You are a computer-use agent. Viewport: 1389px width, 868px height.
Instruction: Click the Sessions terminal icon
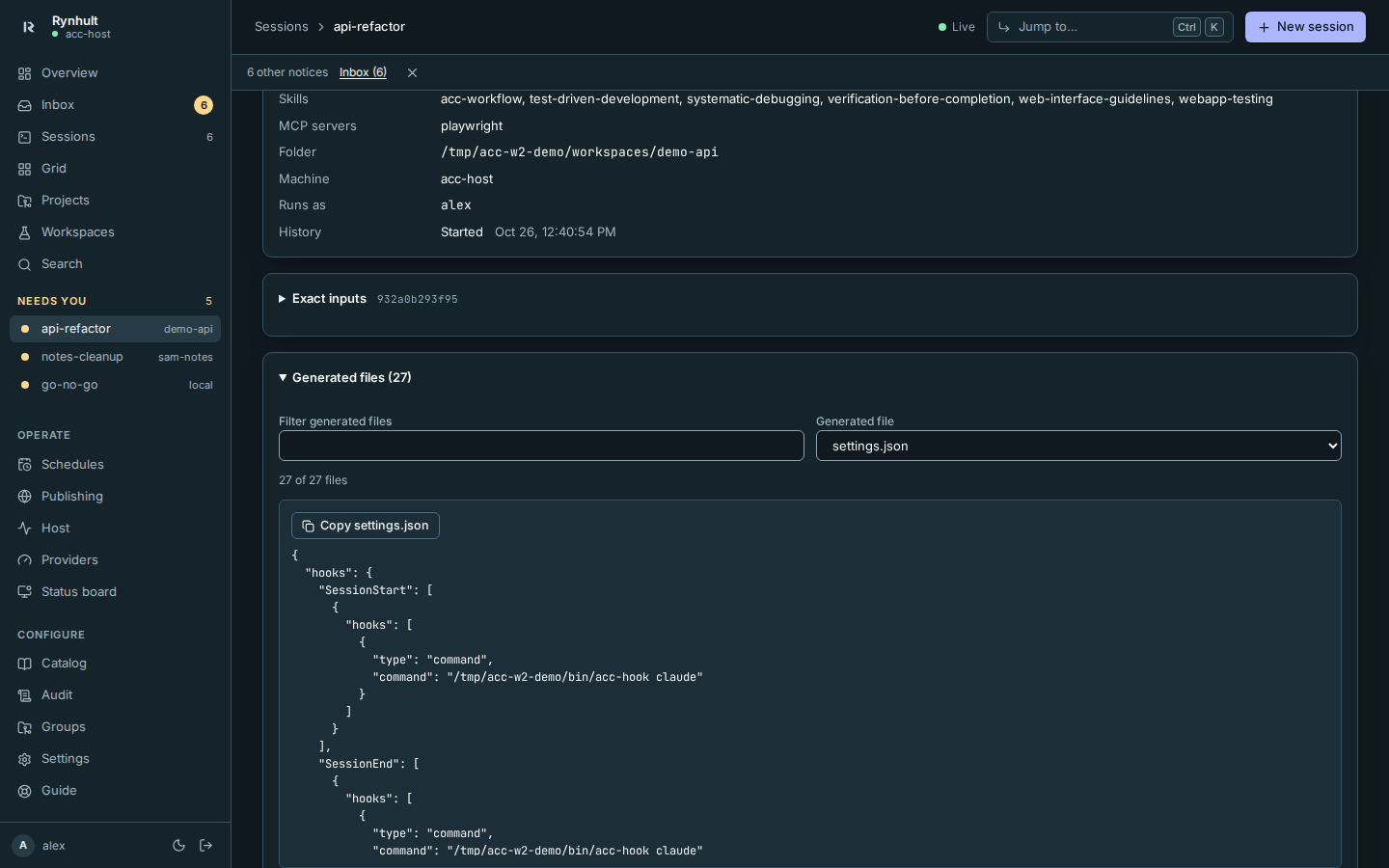point(25,137)
